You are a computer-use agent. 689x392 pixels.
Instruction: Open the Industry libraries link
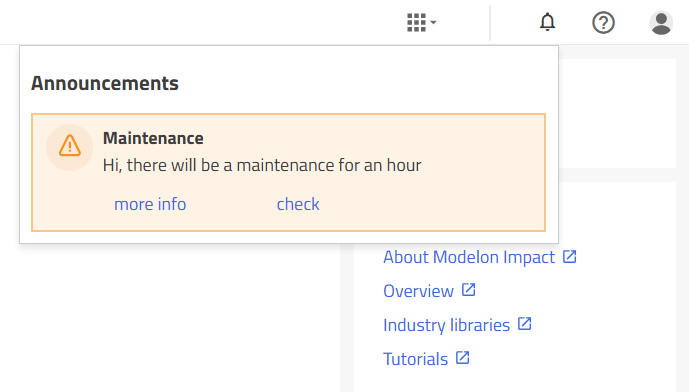click(x=446, y=325)
